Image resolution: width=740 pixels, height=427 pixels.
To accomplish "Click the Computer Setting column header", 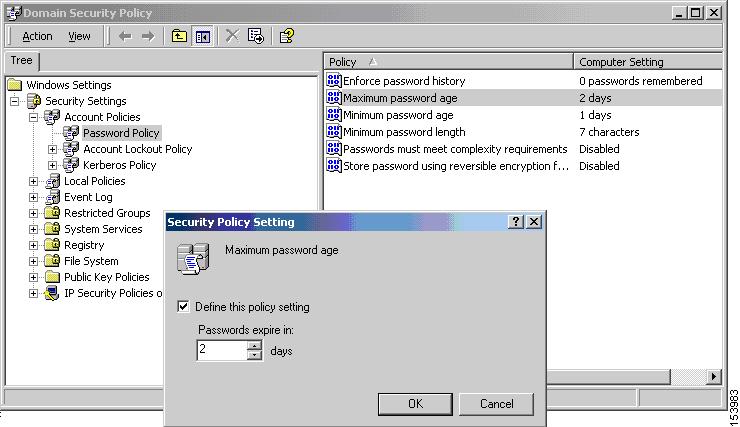I will click(x=648, y=62).
